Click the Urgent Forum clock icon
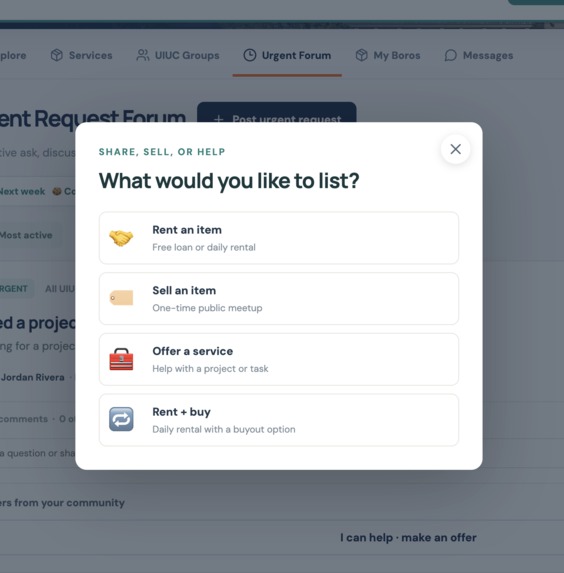Viewport: 564px width, 573px height. (250, 55)
